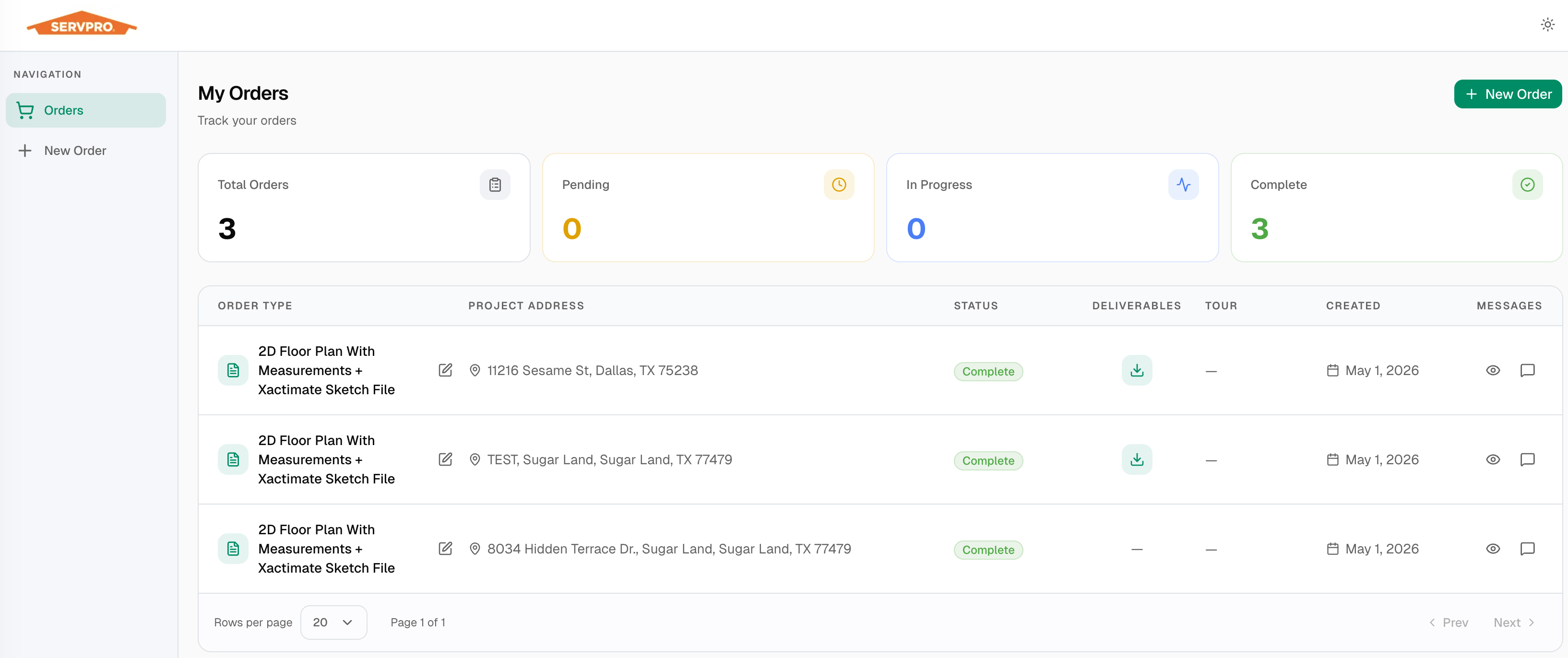The width and height of the screenshot is (1568, 658).
Task: Click document icon for TEST, Sugar Land order
Action: point(233,459)
